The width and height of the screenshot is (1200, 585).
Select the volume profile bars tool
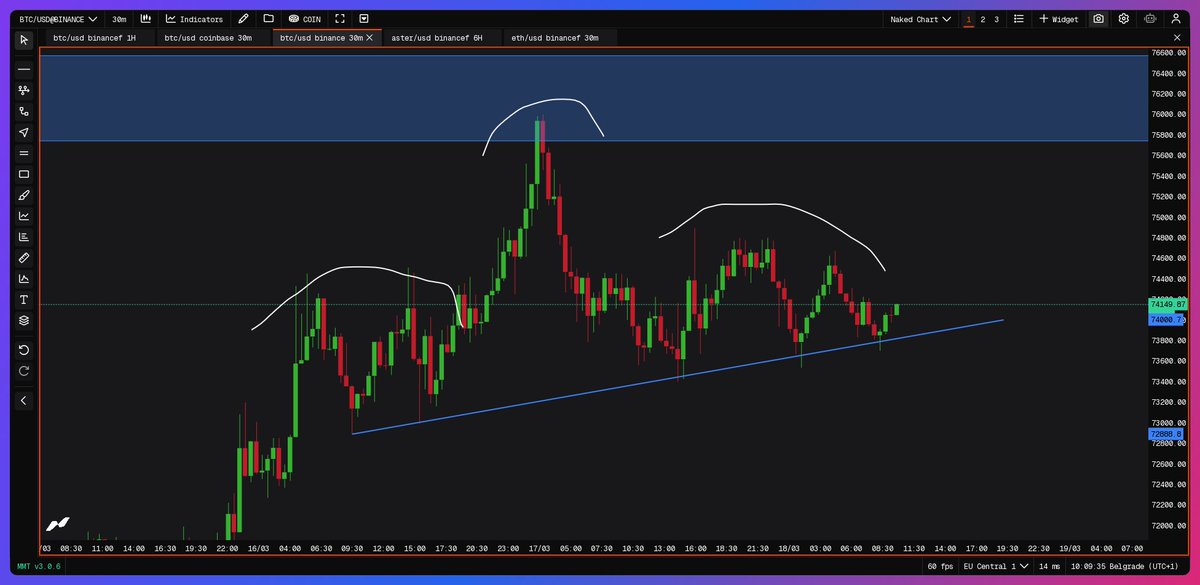tap(24, 237)
